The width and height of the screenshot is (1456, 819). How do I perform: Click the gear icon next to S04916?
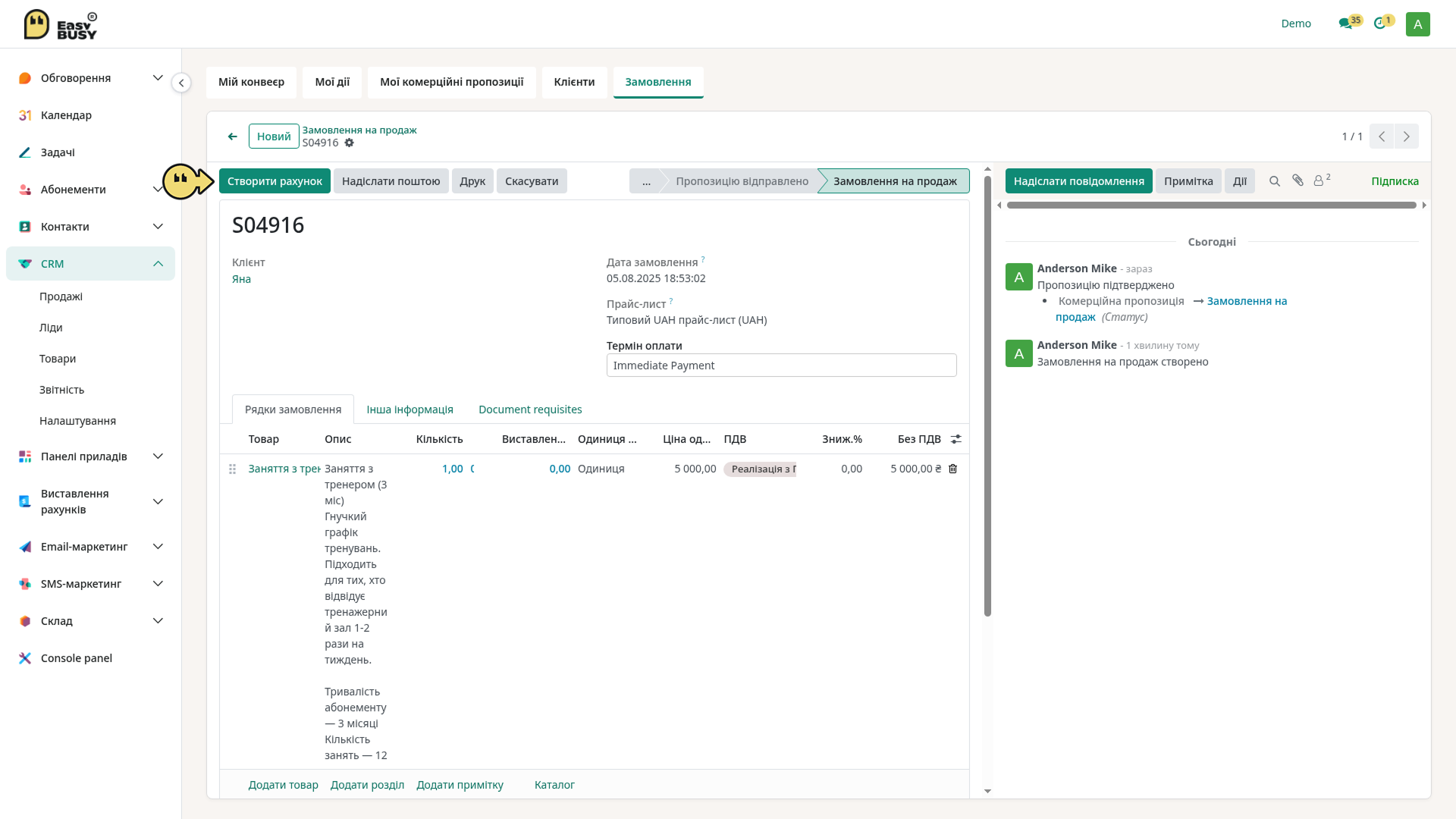point(349,143)
